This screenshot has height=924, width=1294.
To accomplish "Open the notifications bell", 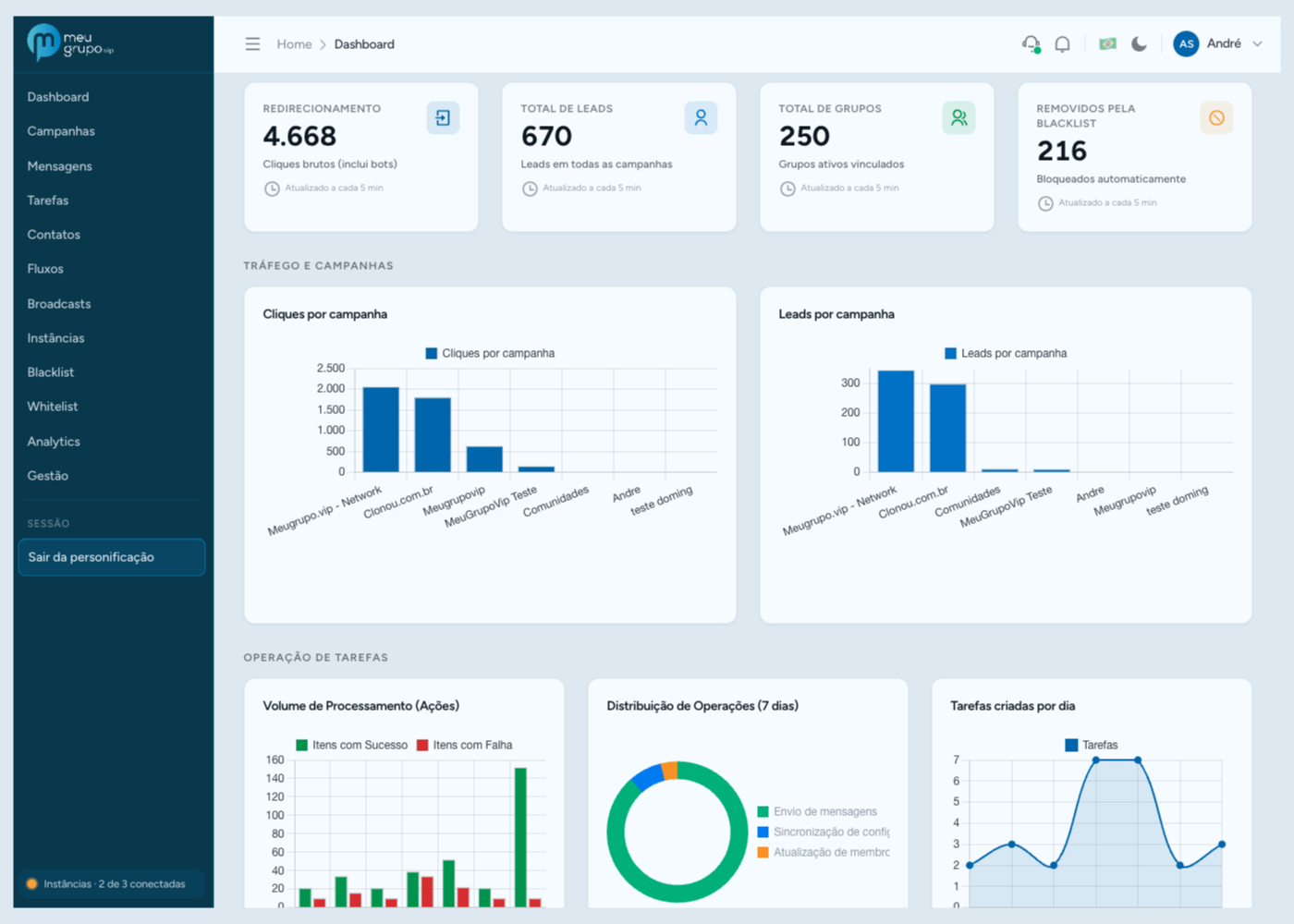I will (x=1063, y=43).
